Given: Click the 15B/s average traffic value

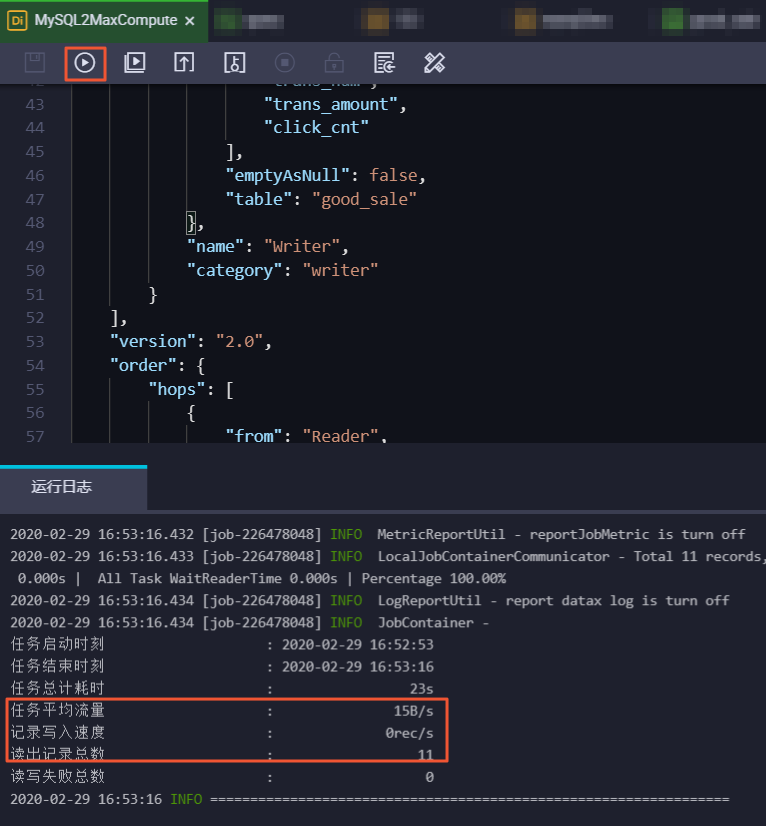Looking at the screenshot, I should coord(414,711).
